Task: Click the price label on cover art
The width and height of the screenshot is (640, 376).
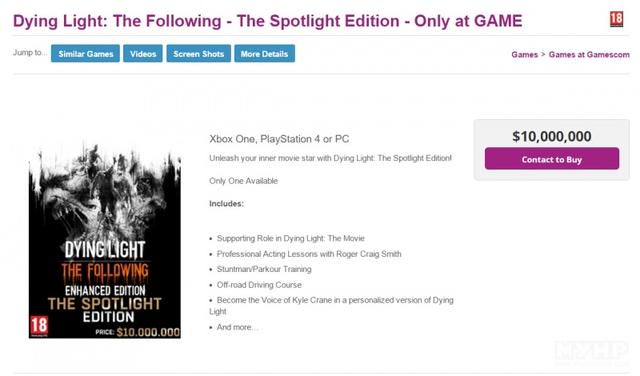Action: point(138,332)
